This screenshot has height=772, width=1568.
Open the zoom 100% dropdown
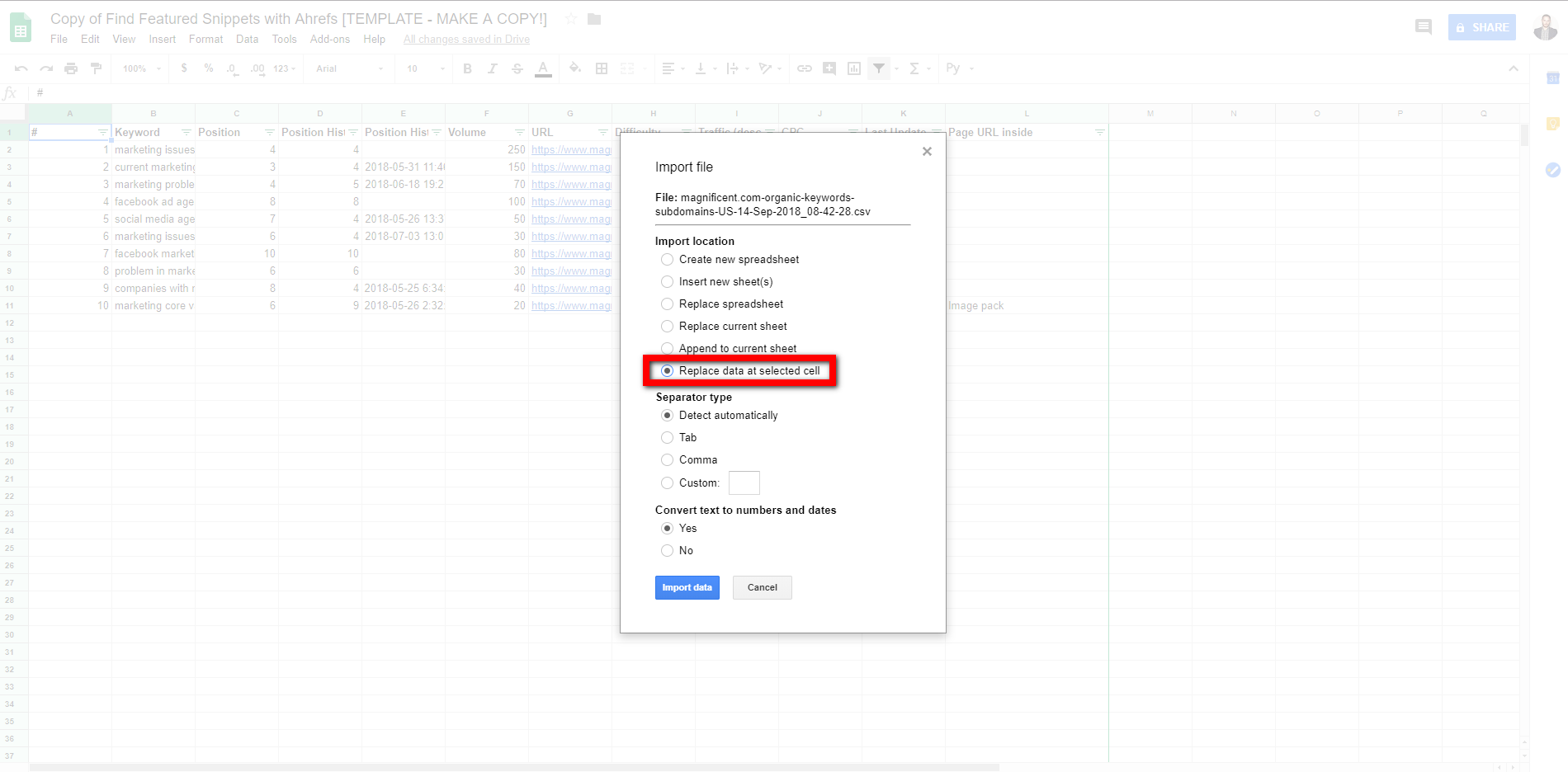point(141,68)
